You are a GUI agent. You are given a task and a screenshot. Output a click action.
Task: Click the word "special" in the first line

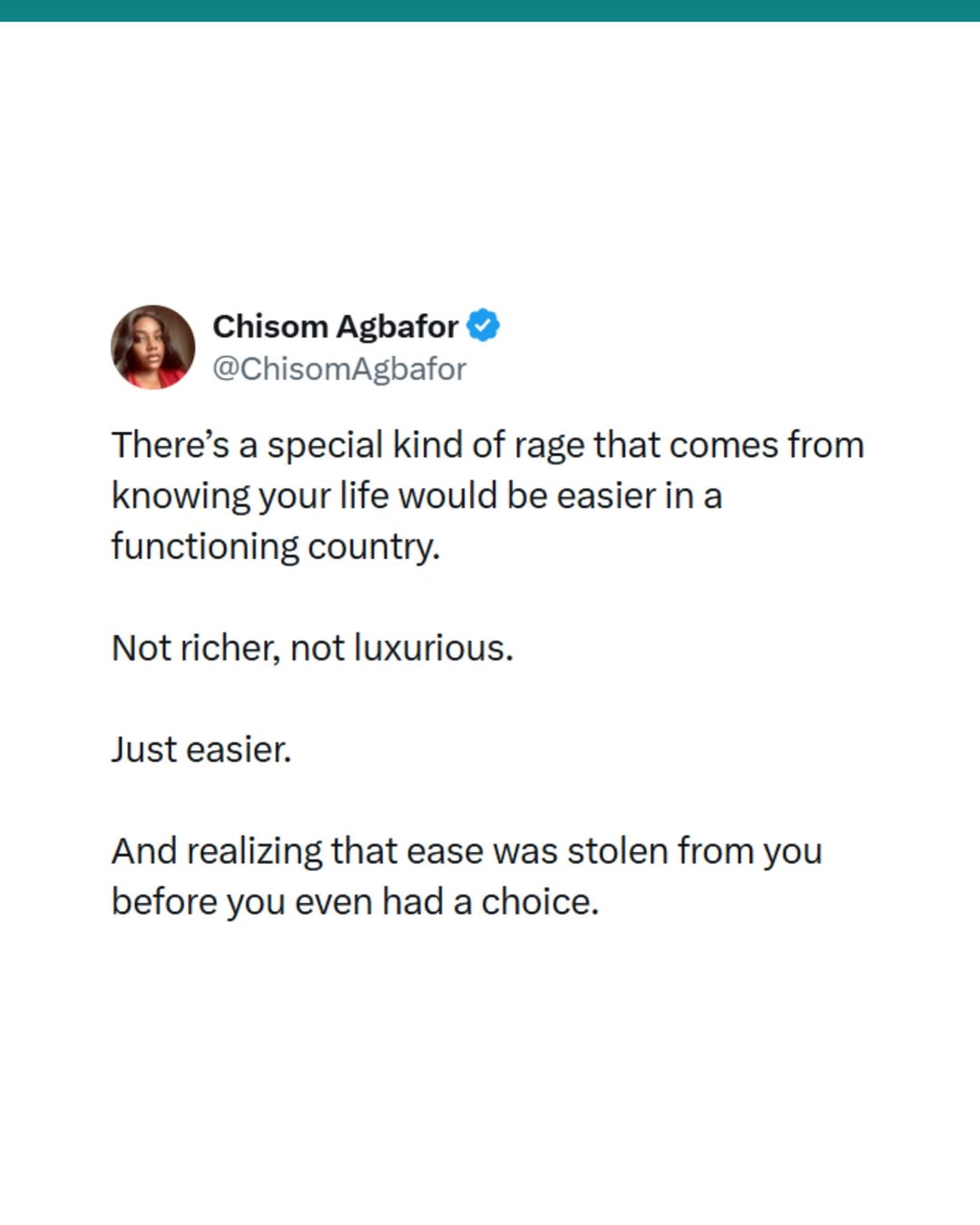tap(325, 446)
